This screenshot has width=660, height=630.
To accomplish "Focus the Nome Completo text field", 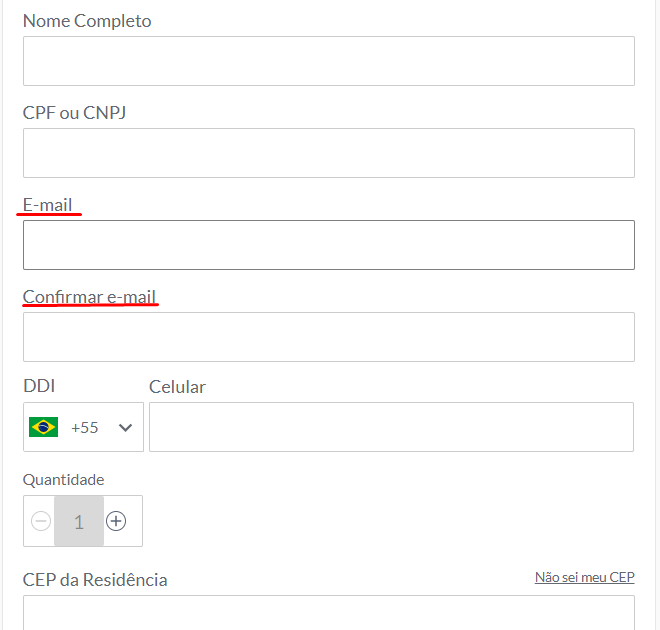I will tap(328, 61).
